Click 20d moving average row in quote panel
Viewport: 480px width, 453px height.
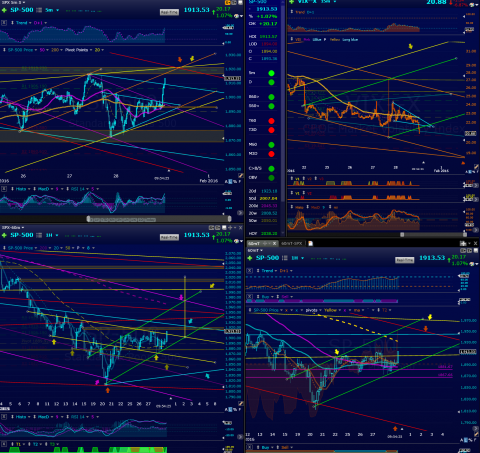tap(263, 191)
